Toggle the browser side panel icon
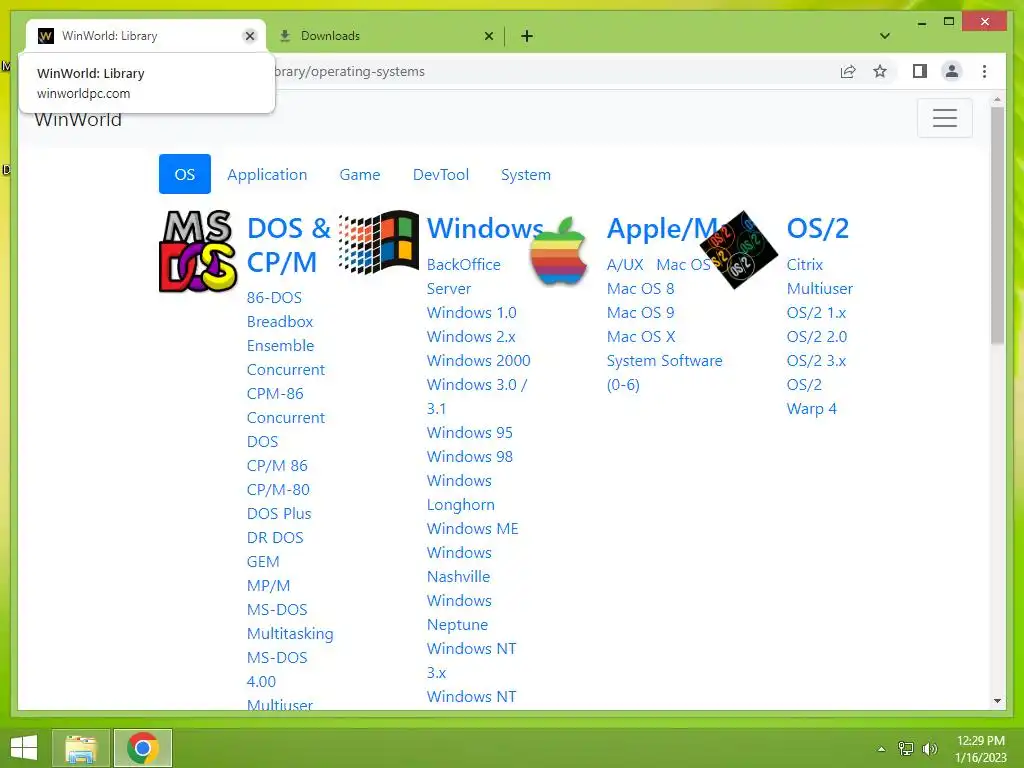1024x768 pixels. 920,71
